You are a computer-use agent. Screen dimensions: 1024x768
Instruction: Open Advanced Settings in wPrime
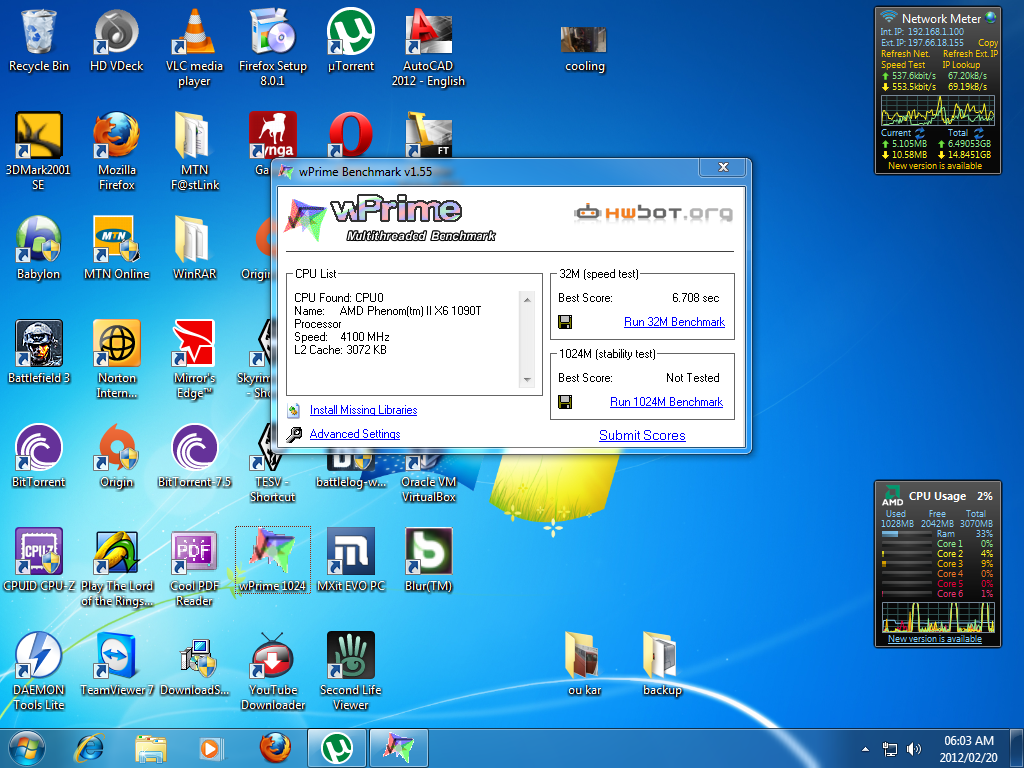(355, 434)
